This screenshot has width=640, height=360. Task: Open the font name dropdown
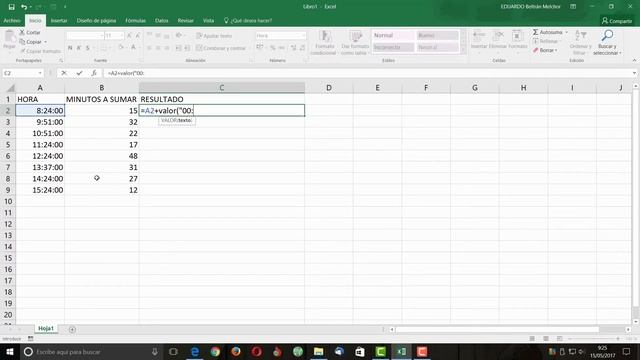click(x=102, y=36)
